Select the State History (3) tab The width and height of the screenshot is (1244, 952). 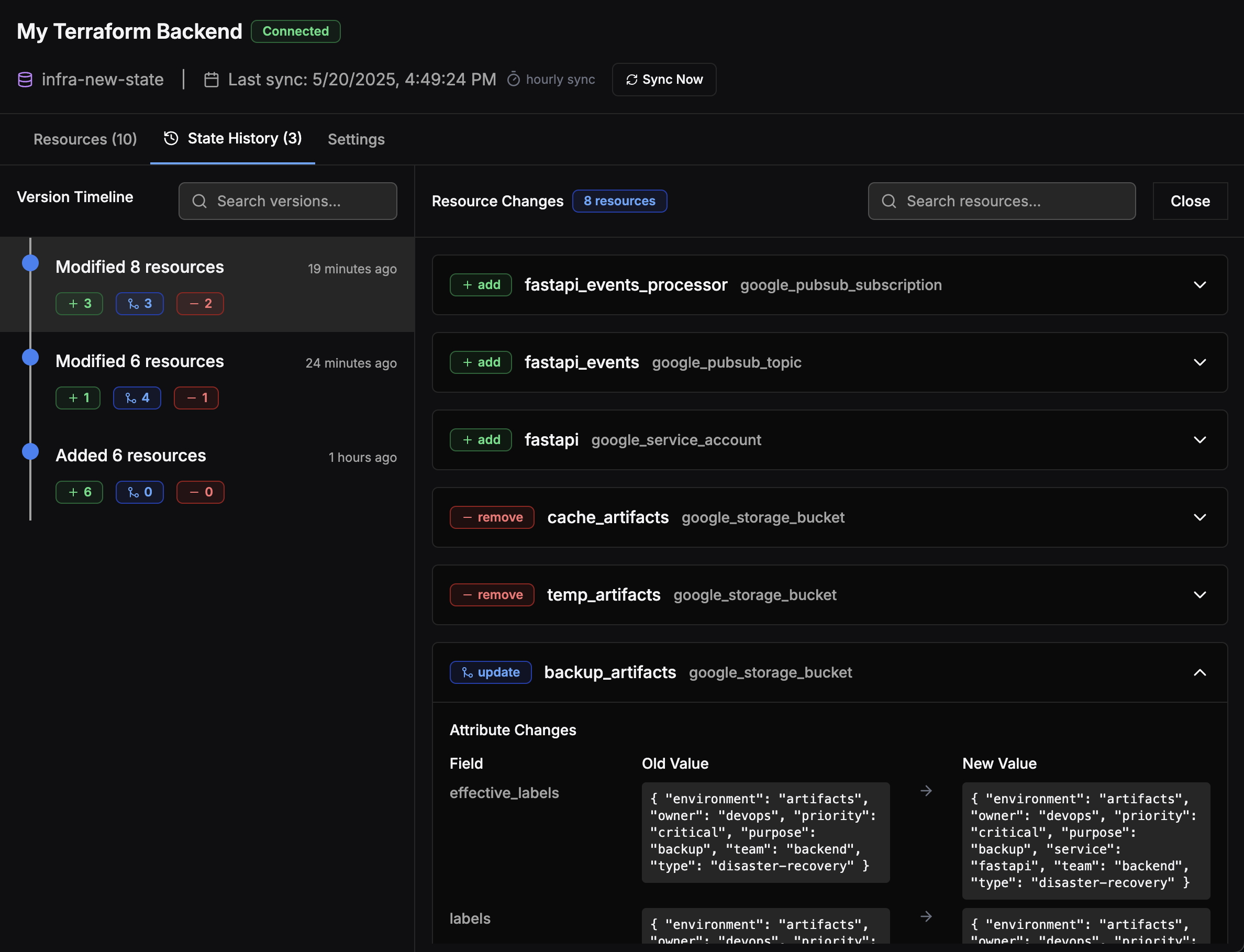[x=233, y=139]
